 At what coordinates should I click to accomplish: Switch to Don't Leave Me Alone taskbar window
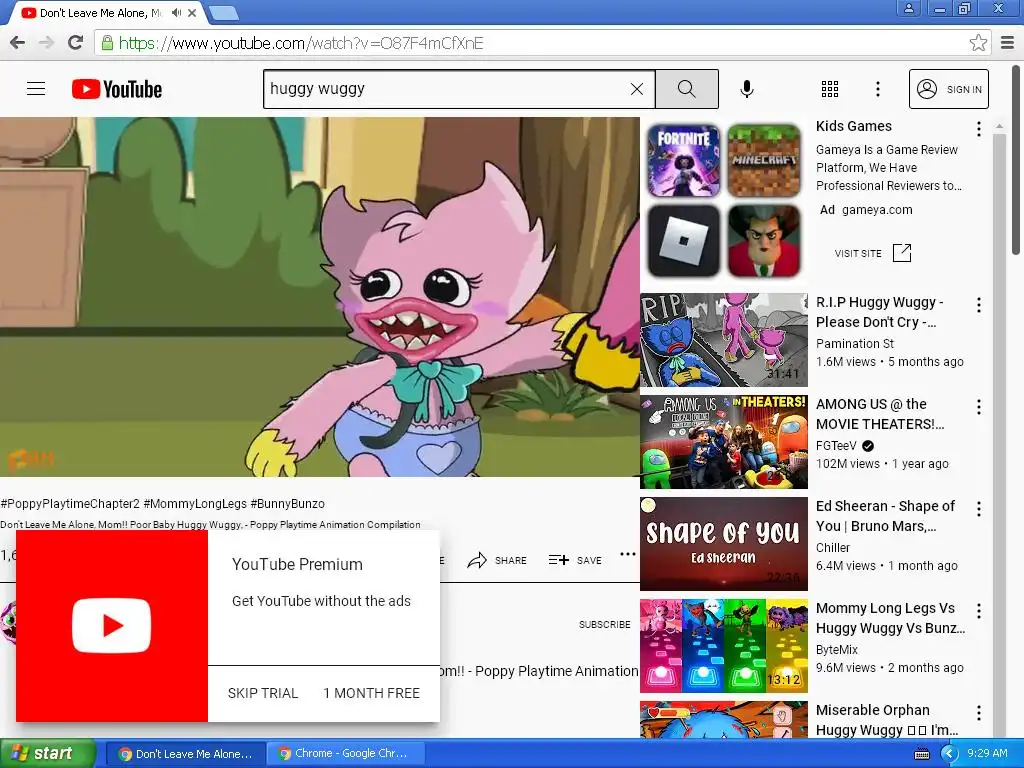pos(186,754)
